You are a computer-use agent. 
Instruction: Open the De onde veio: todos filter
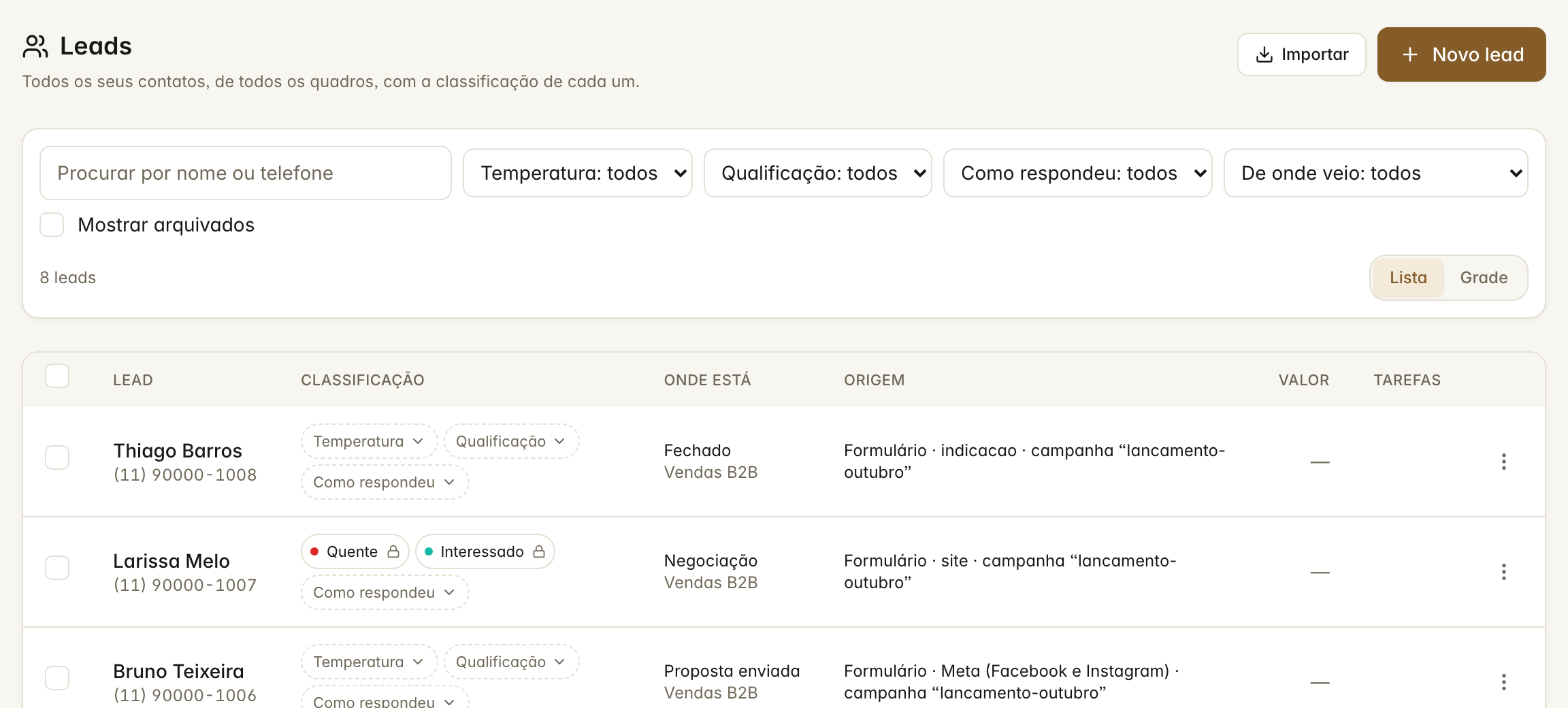point(1376,173)
